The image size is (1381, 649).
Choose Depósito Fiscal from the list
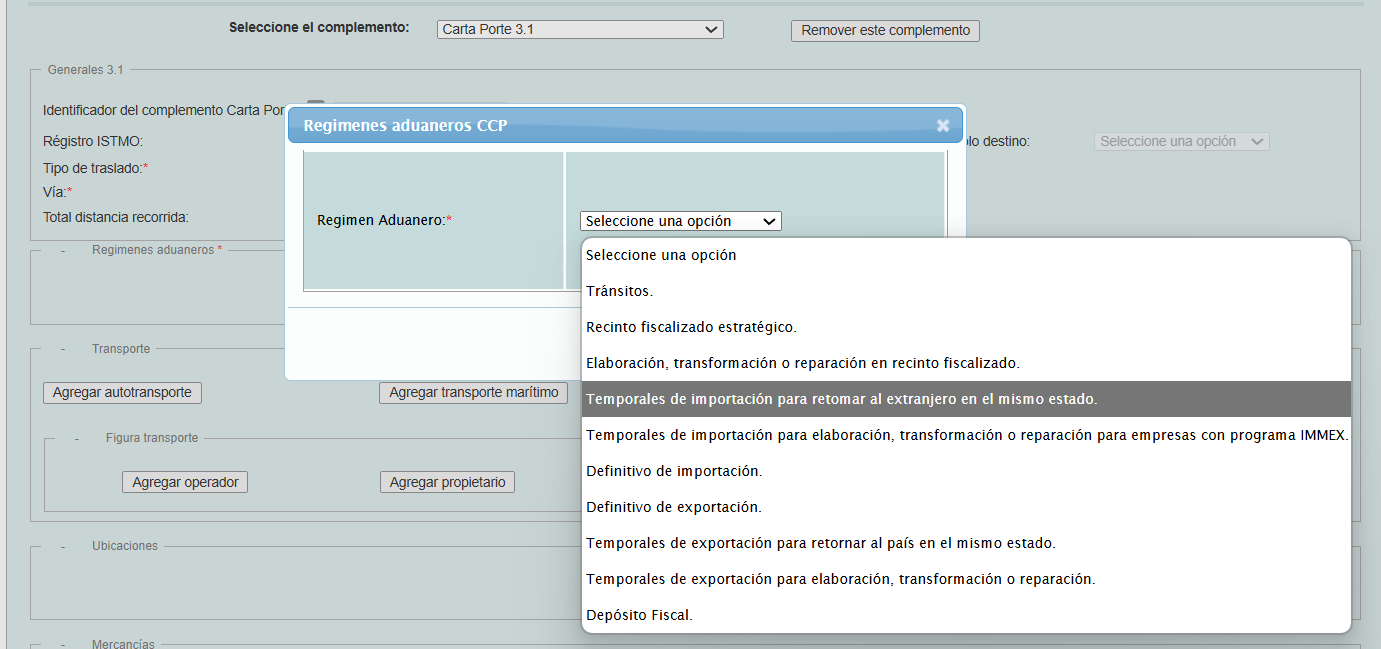pyautogui.click(x=639, y=615)
